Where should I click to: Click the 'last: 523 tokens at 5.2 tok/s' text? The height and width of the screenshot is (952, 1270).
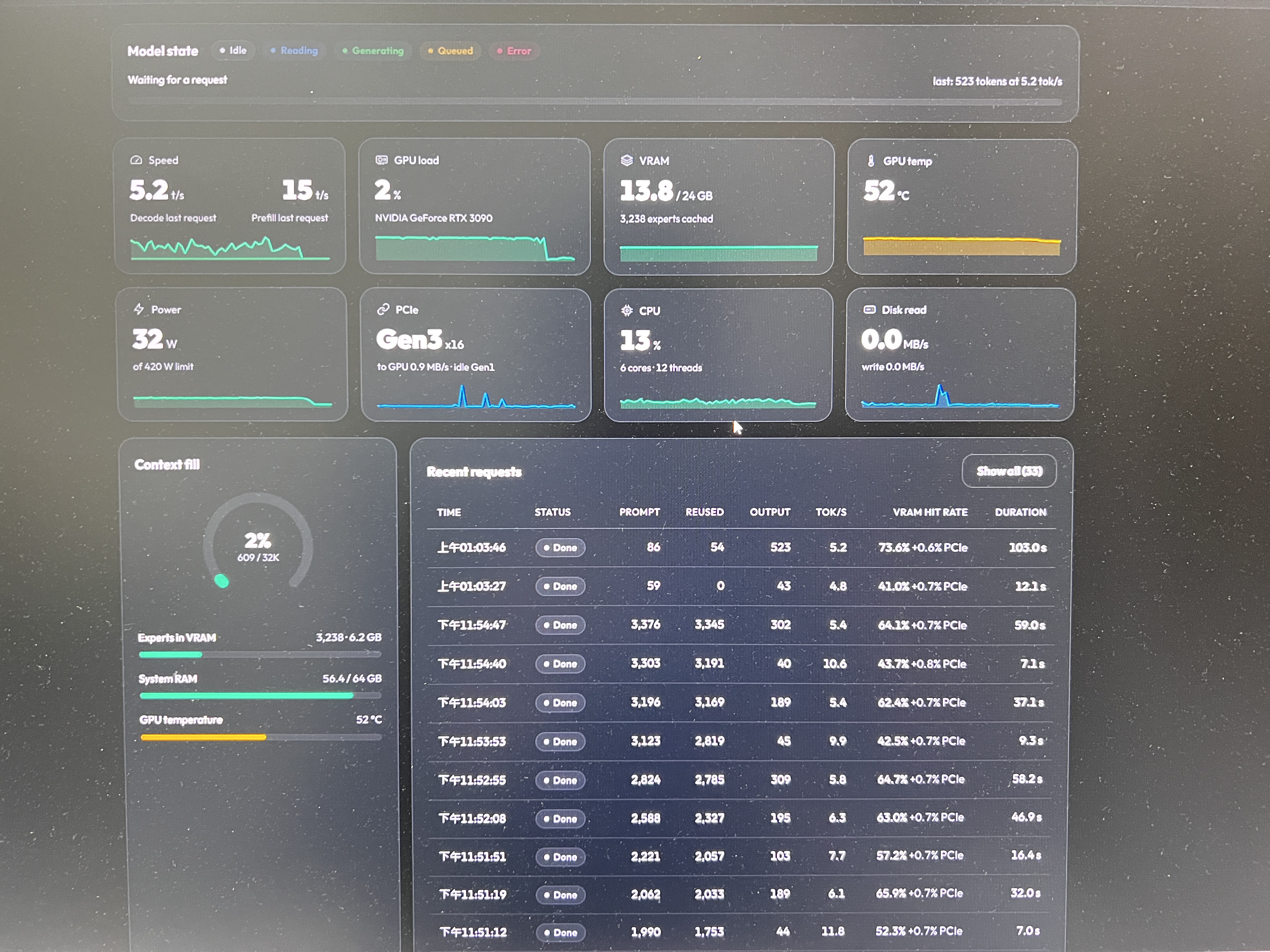click(x=997, y=82)
